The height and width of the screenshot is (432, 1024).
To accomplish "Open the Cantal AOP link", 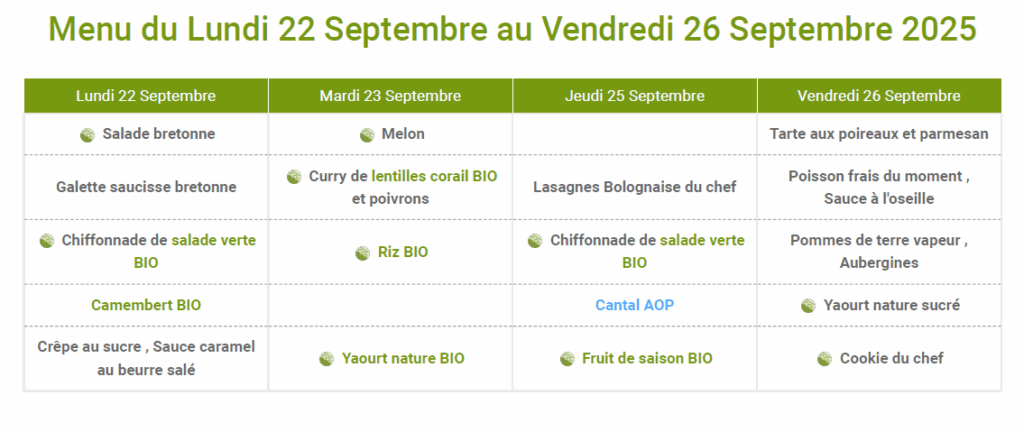I will (x=635, y=305).
